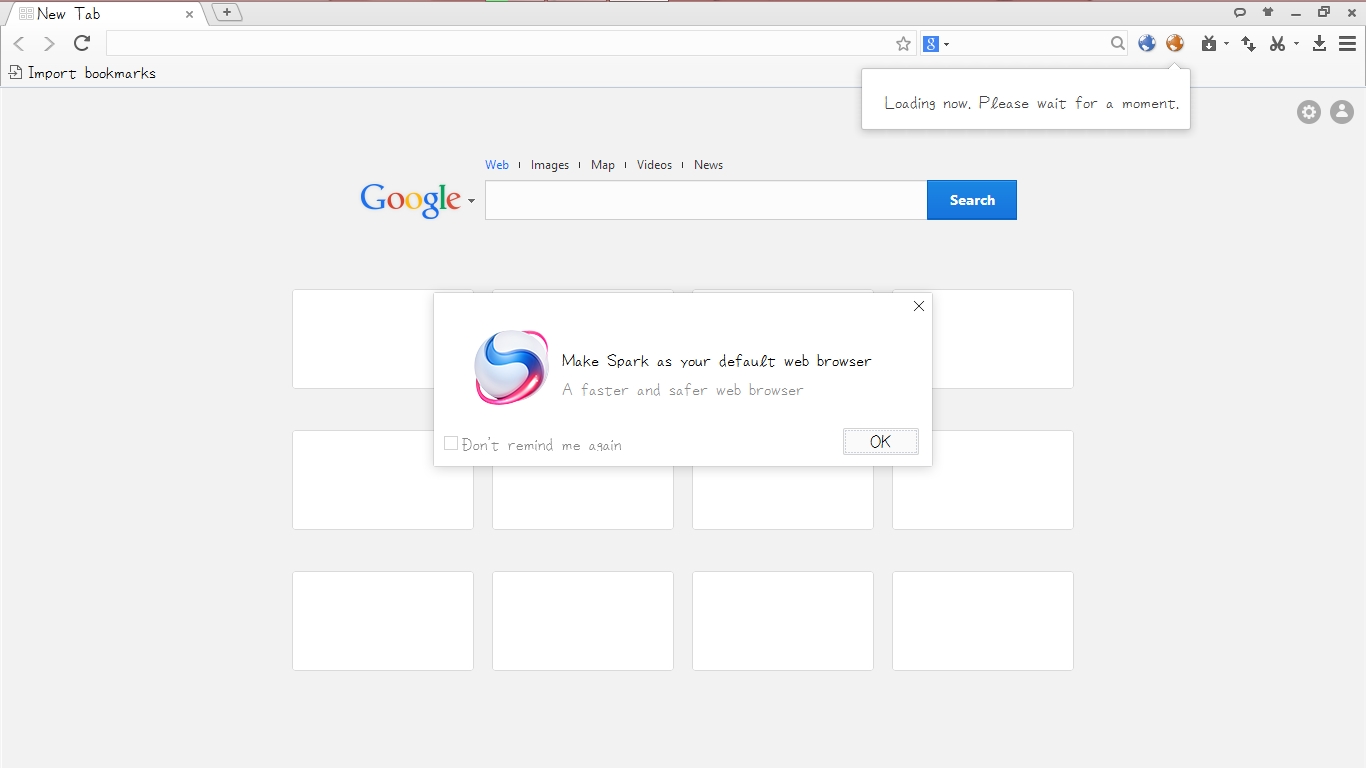Close the default browser dialog
1366x768 pixels.
[x=919, y=306]
